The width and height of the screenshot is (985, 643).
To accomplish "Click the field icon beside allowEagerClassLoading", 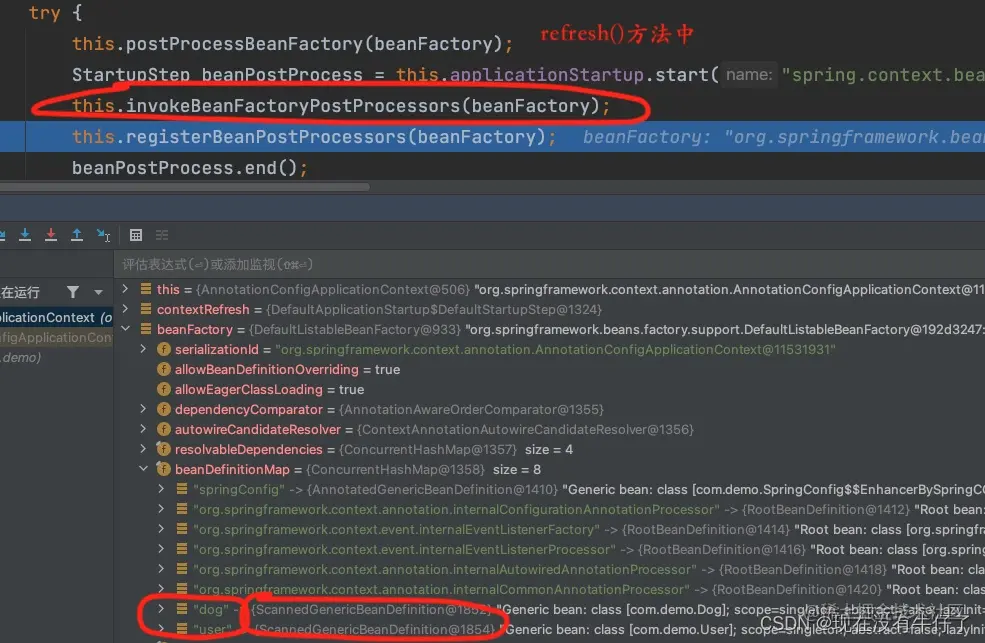I will pos(164,389).
